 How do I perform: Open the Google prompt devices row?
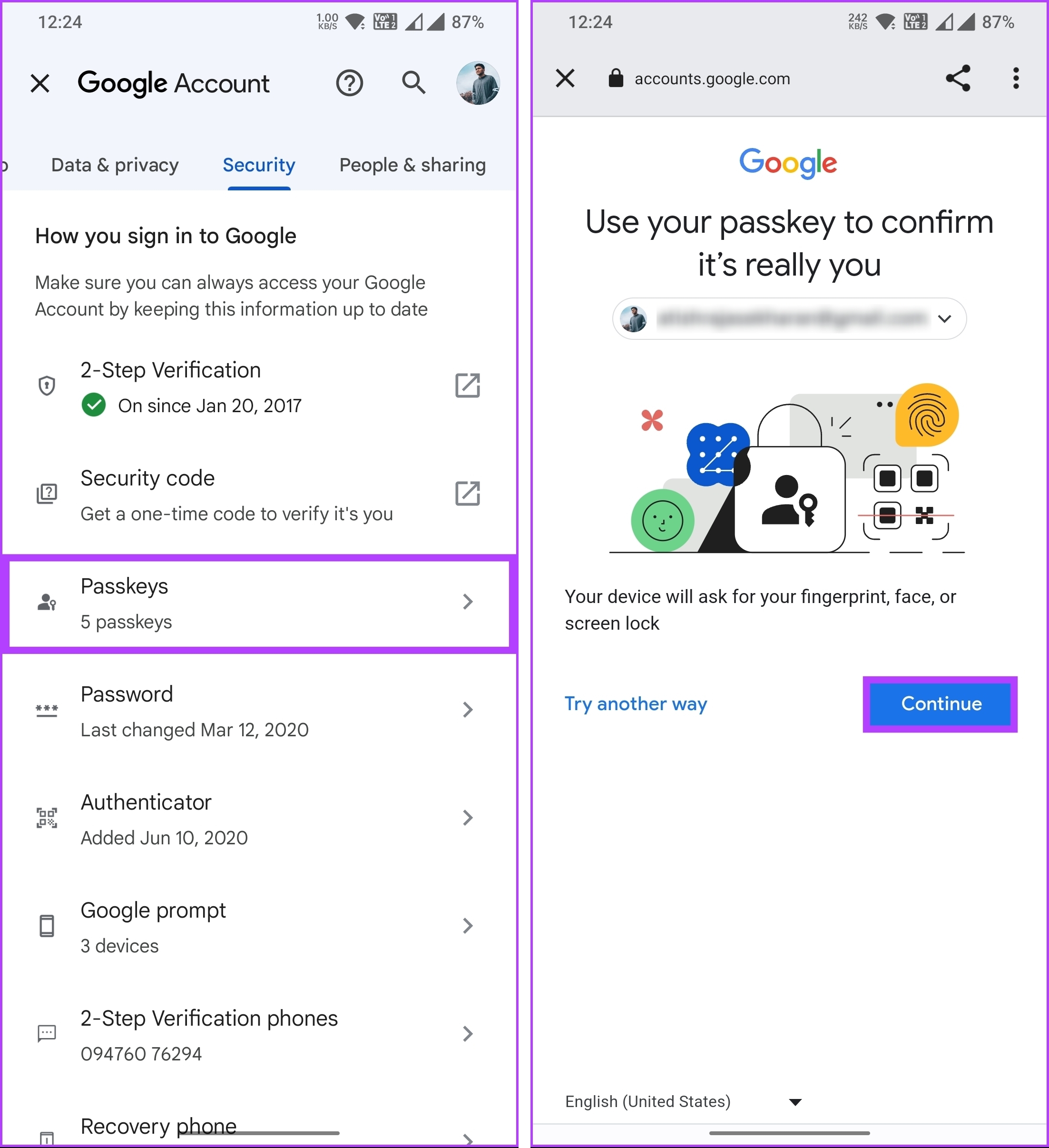coord(259,927)
